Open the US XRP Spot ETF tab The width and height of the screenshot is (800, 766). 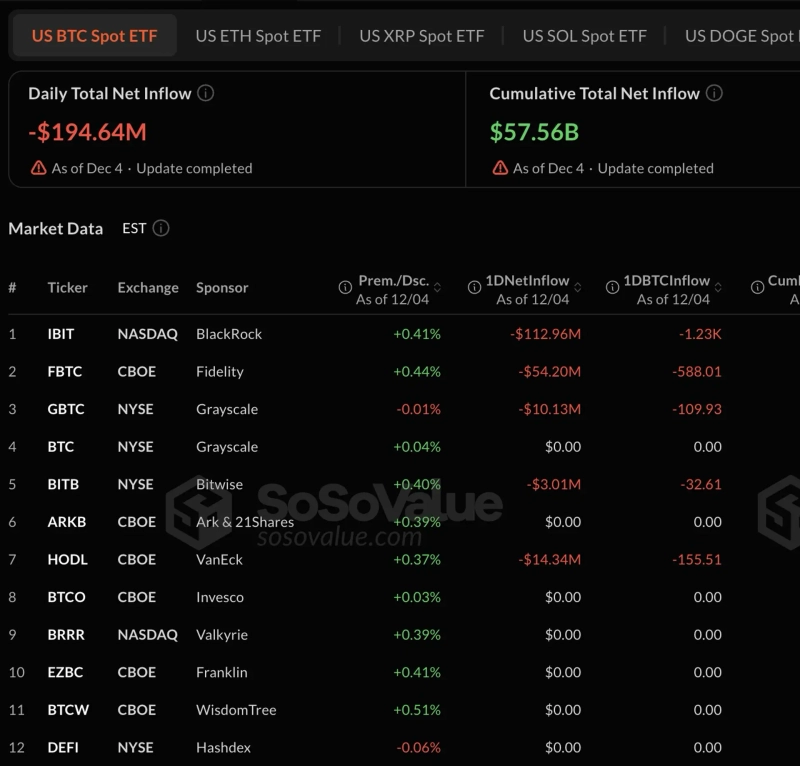point(421,36)
